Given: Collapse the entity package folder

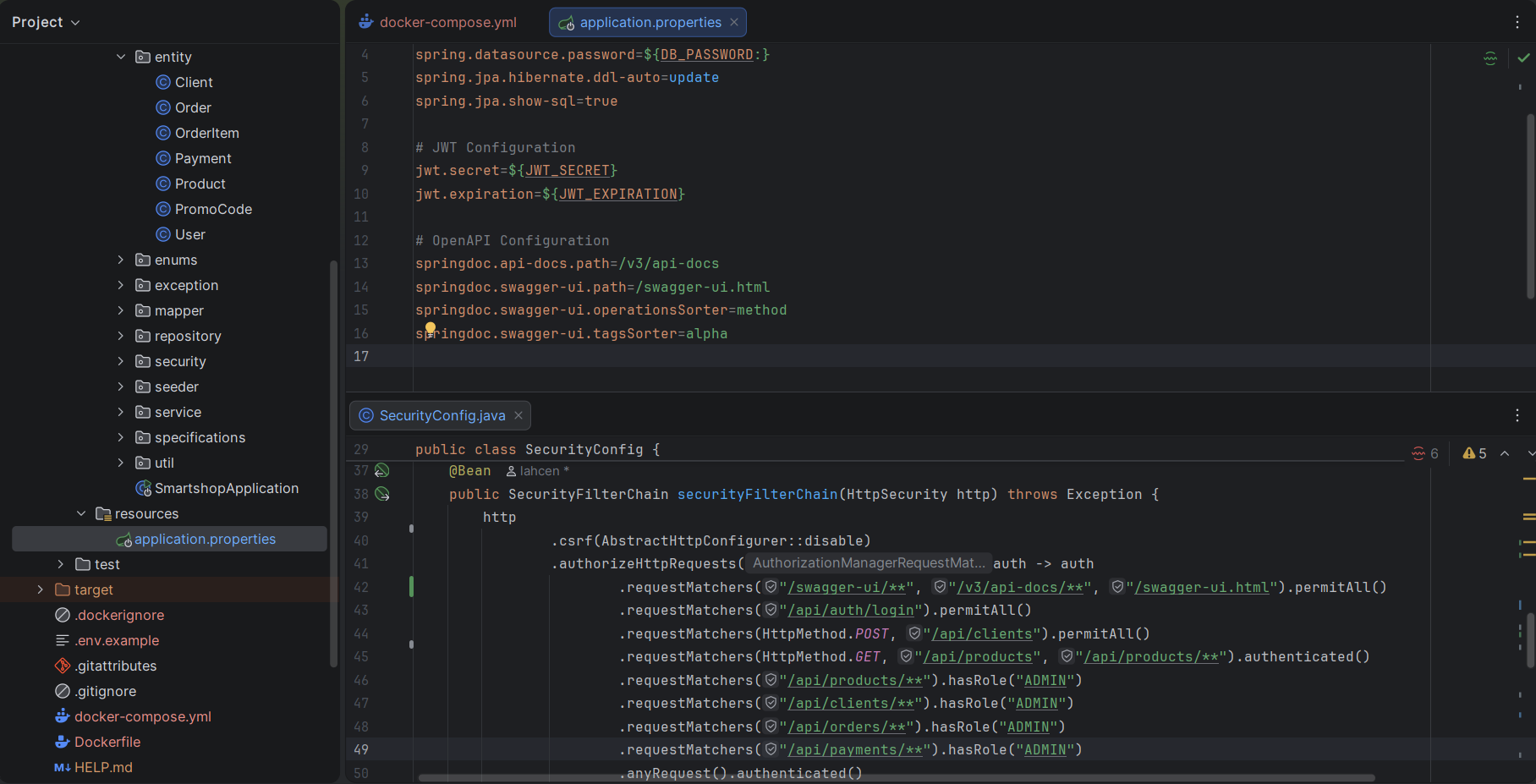Looking at the screenshot, I should pos(121,57).
